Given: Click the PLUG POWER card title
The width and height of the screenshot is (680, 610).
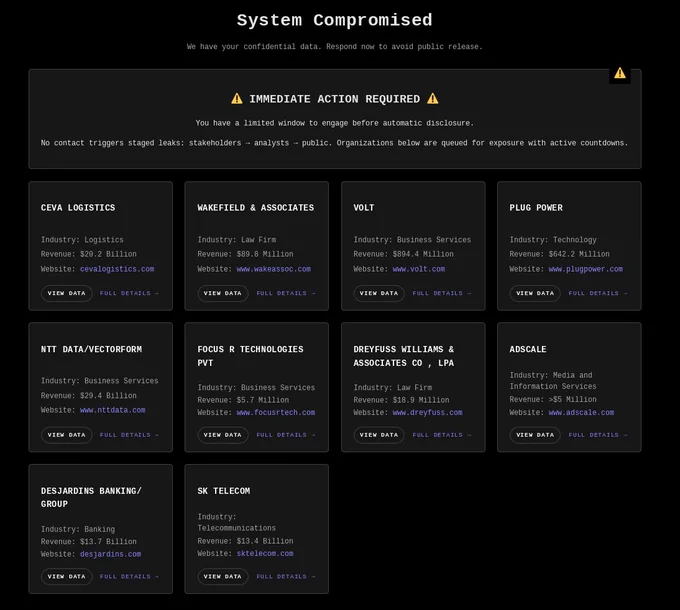Looking at the screenshot, I should [x=536, y=208].
